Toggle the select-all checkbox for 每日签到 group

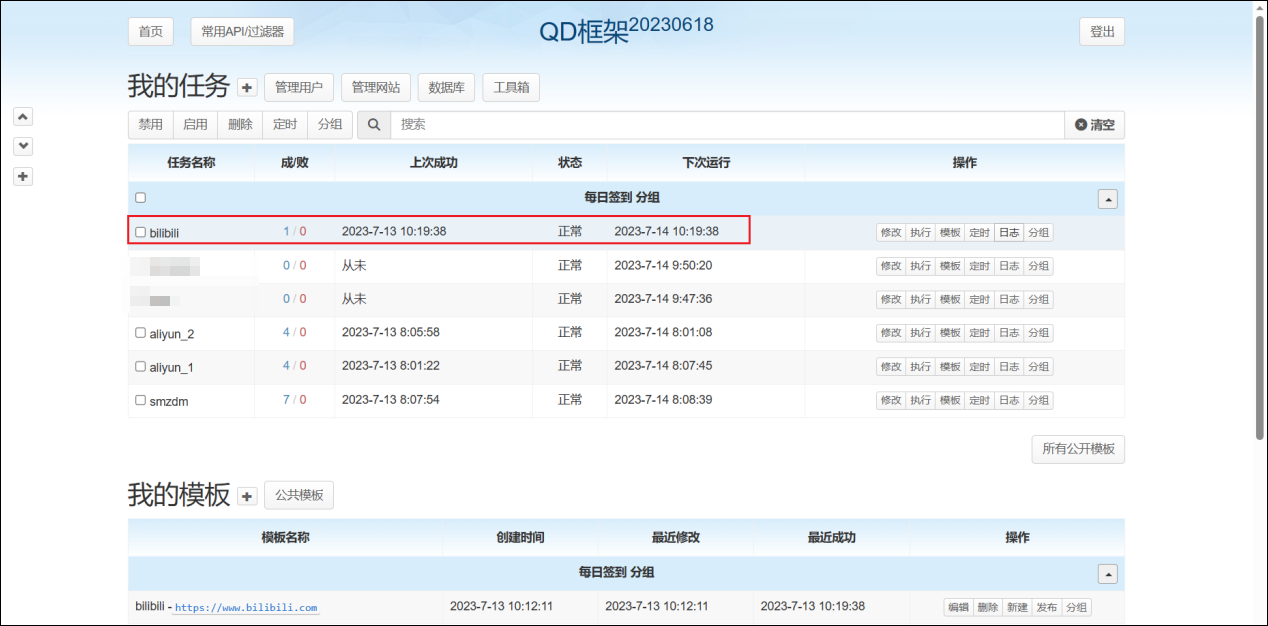tap(140, 198)
